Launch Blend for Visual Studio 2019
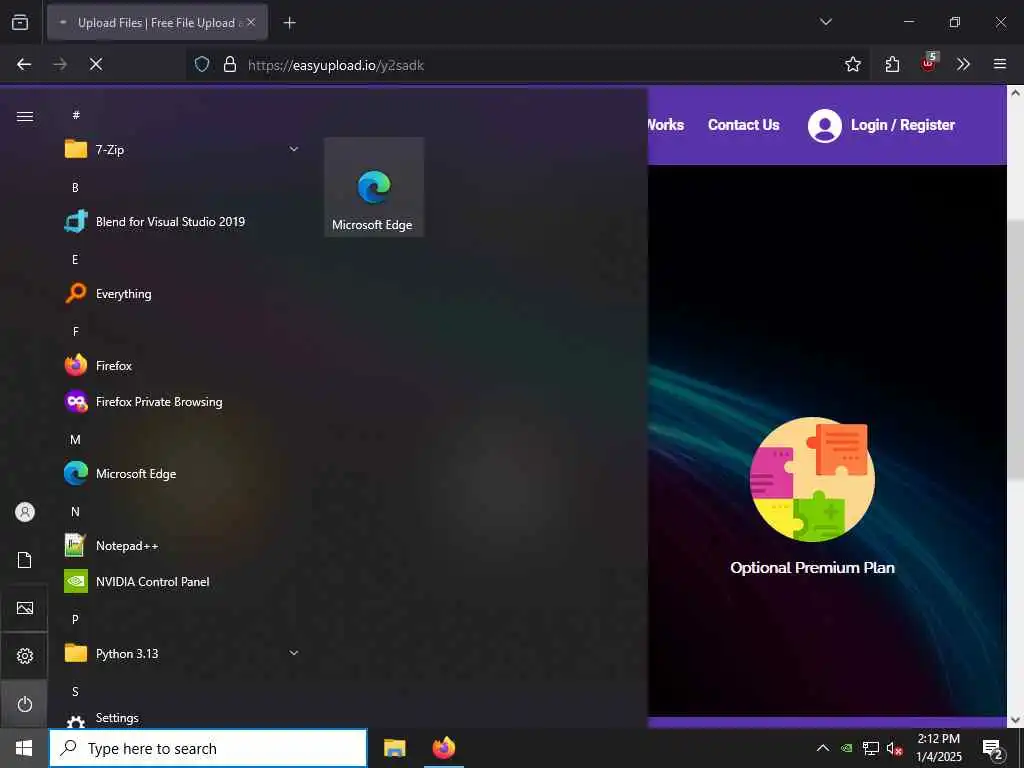Screen dimensions: 1024x768 click(x=181, y=222)
